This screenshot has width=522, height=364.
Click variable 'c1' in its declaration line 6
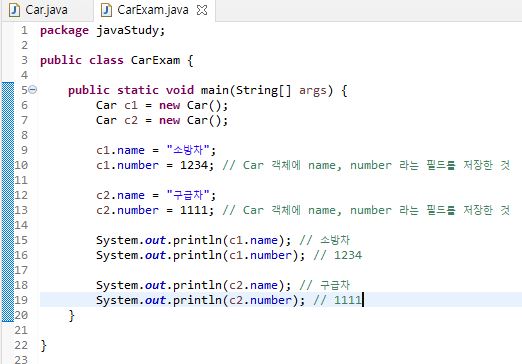point(131,105)
